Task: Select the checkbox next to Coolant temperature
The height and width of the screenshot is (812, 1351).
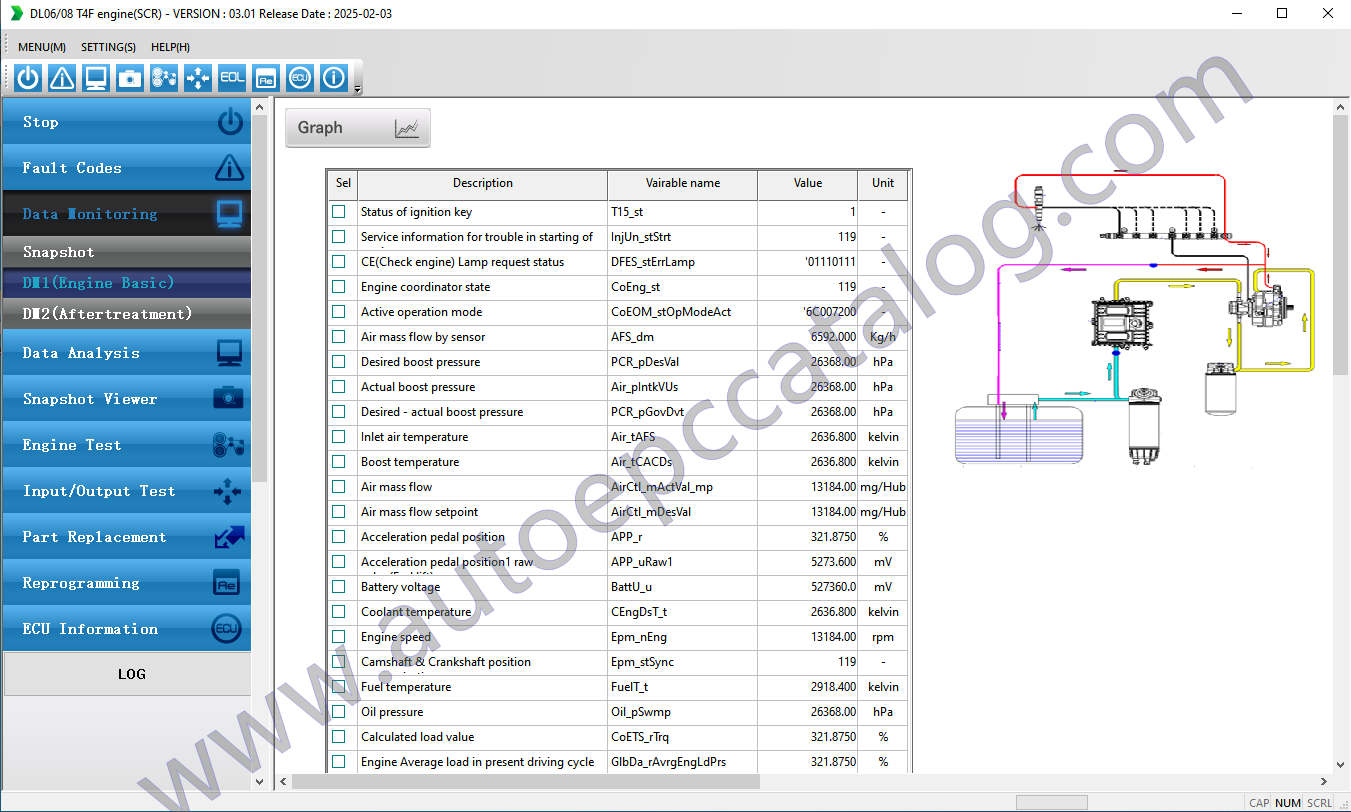Action: pyautogui.click(x=338, y=612)
